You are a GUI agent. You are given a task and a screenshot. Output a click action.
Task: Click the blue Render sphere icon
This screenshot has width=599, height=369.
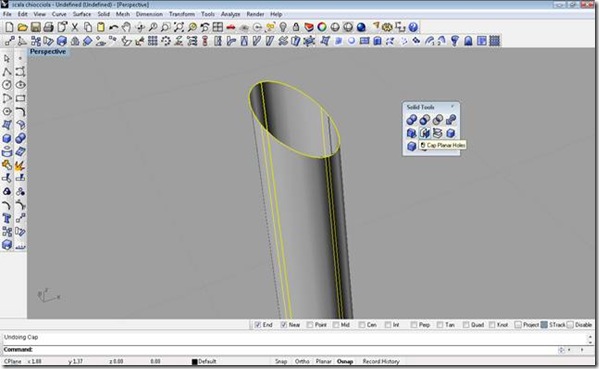tap(361, 27)
